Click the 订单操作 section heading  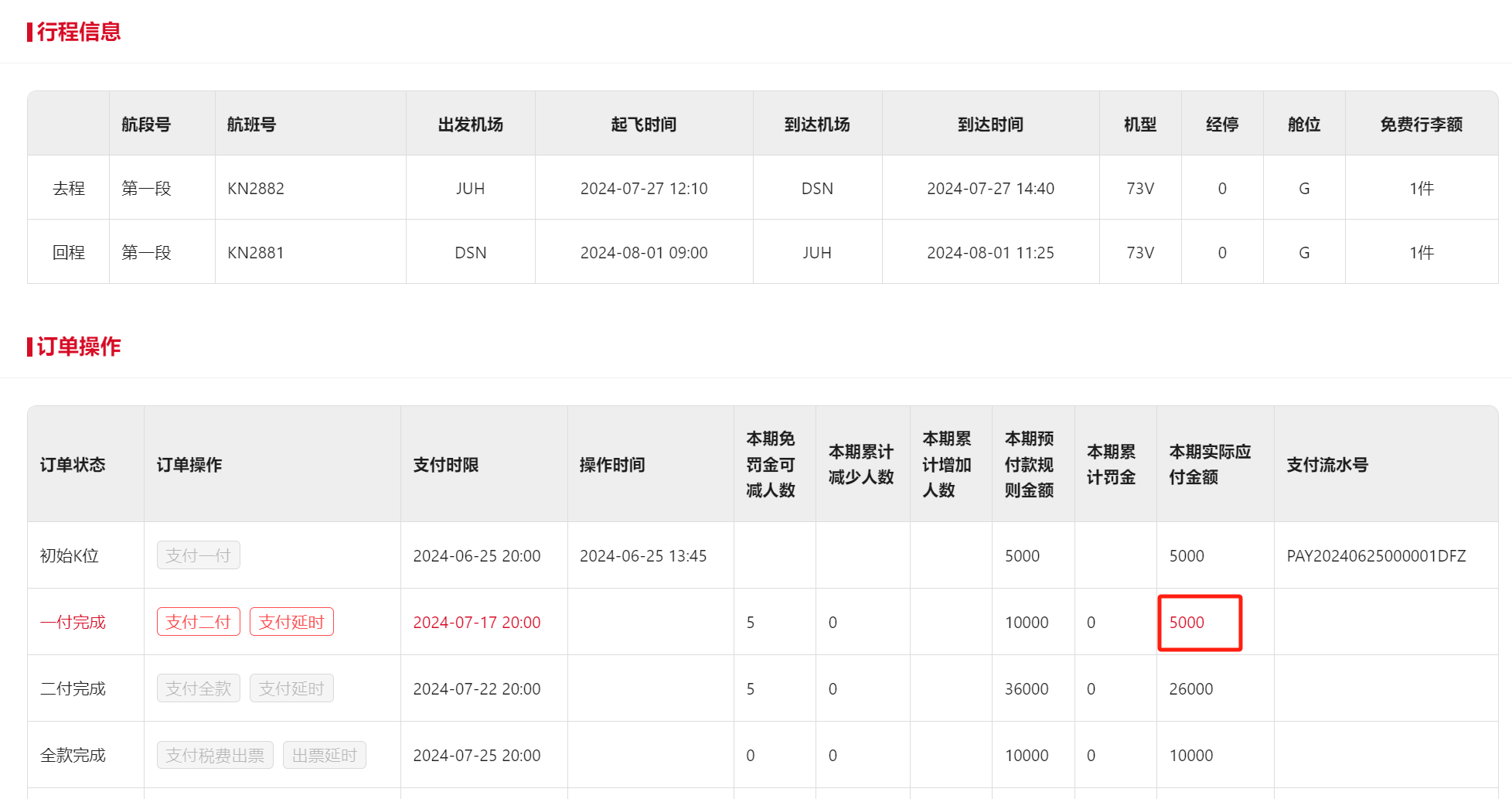tap(78, 347)
